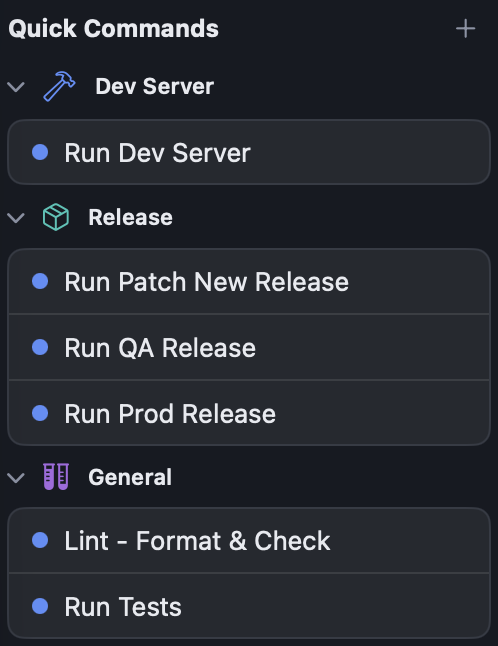Click the blue dot beside Run Prod Release
Viewport: 498px width, 646px height.
[40, 413]
